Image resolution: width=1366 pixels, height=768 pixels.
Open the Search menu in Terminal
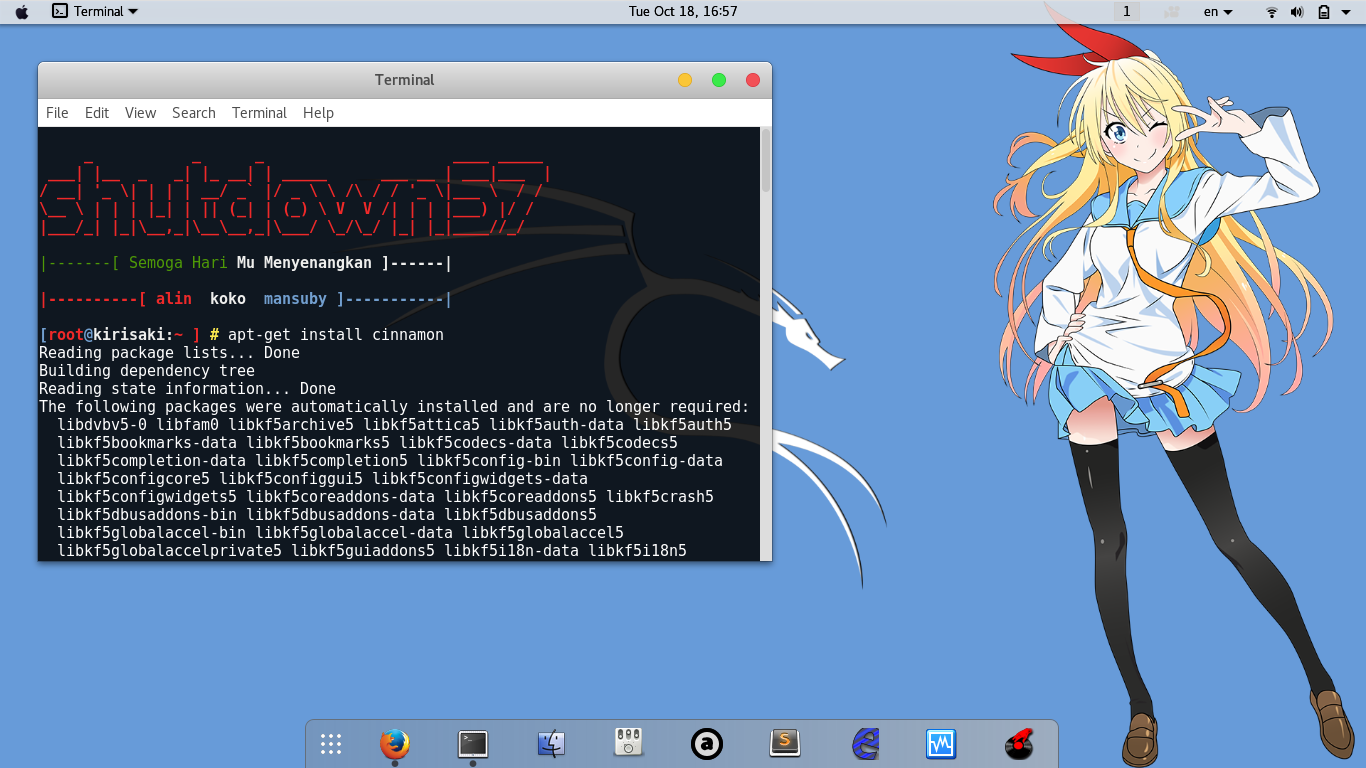[x=193, y=113]
